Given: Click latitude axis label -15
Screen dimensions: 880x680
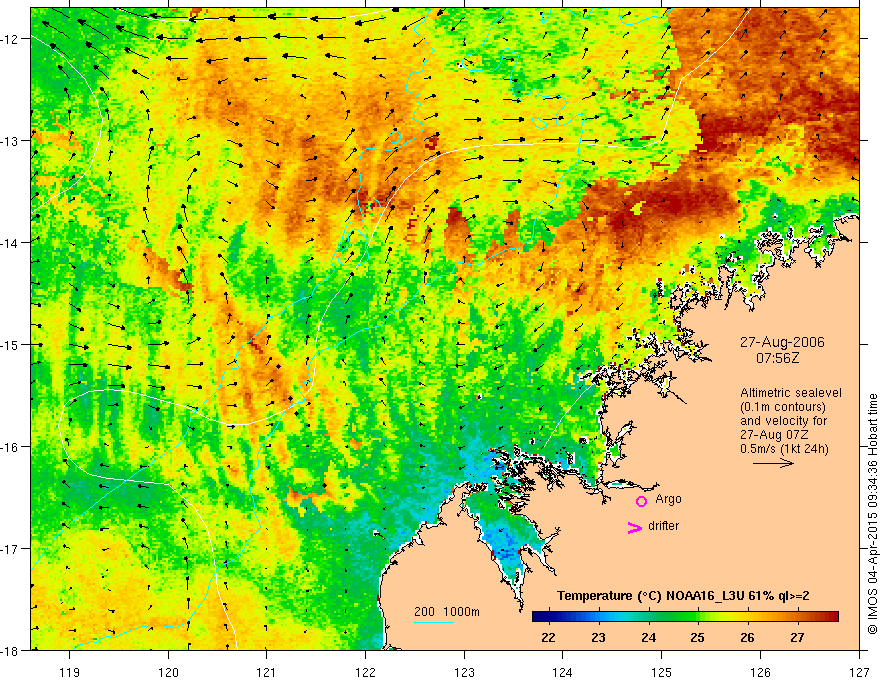Looking at the screenshot, I should point(10,345).
